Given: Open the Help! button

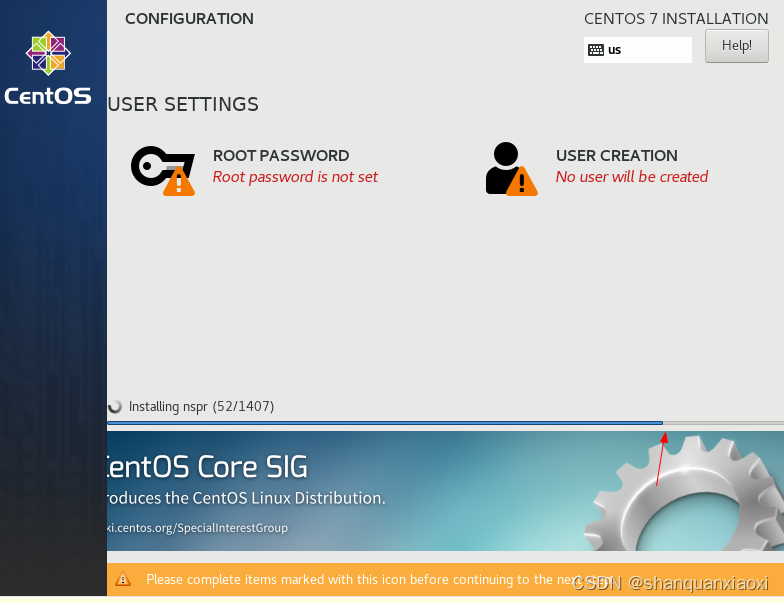Looking at the screenshot, I should [736, 46].
